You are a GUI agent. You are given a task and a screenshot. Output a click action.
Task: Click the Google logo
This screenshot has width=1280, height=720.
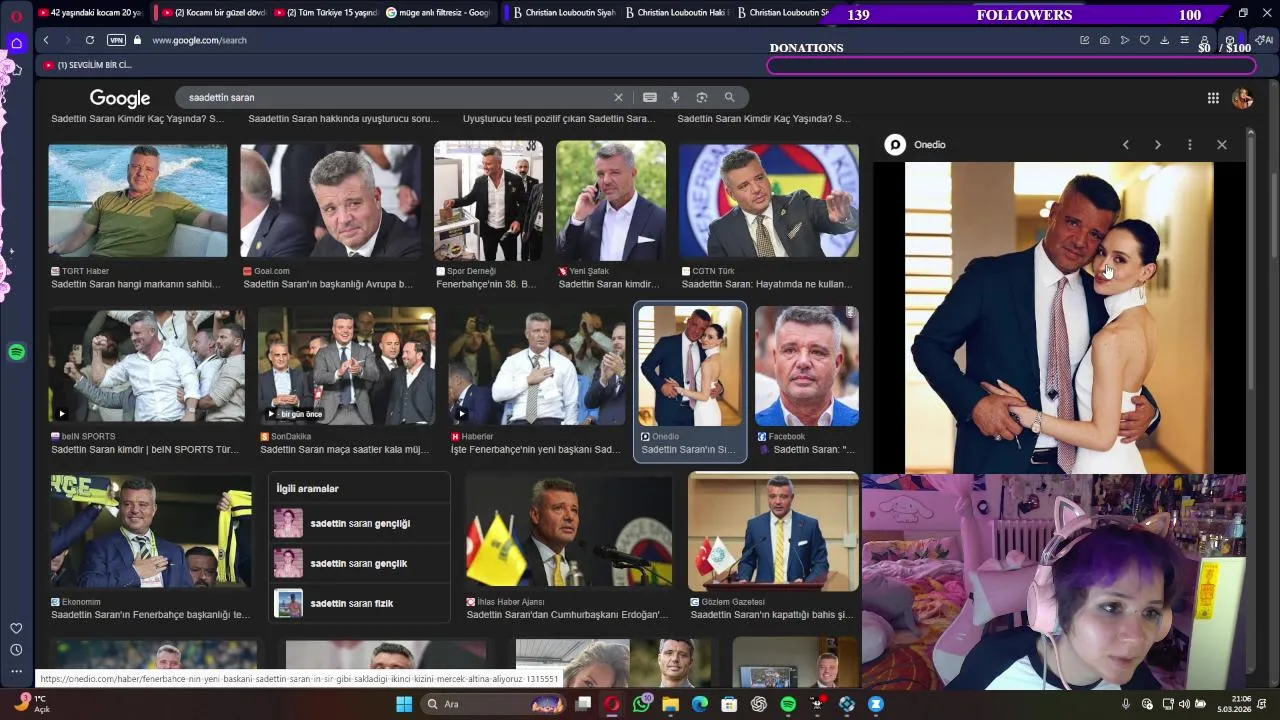coord(120,98)
